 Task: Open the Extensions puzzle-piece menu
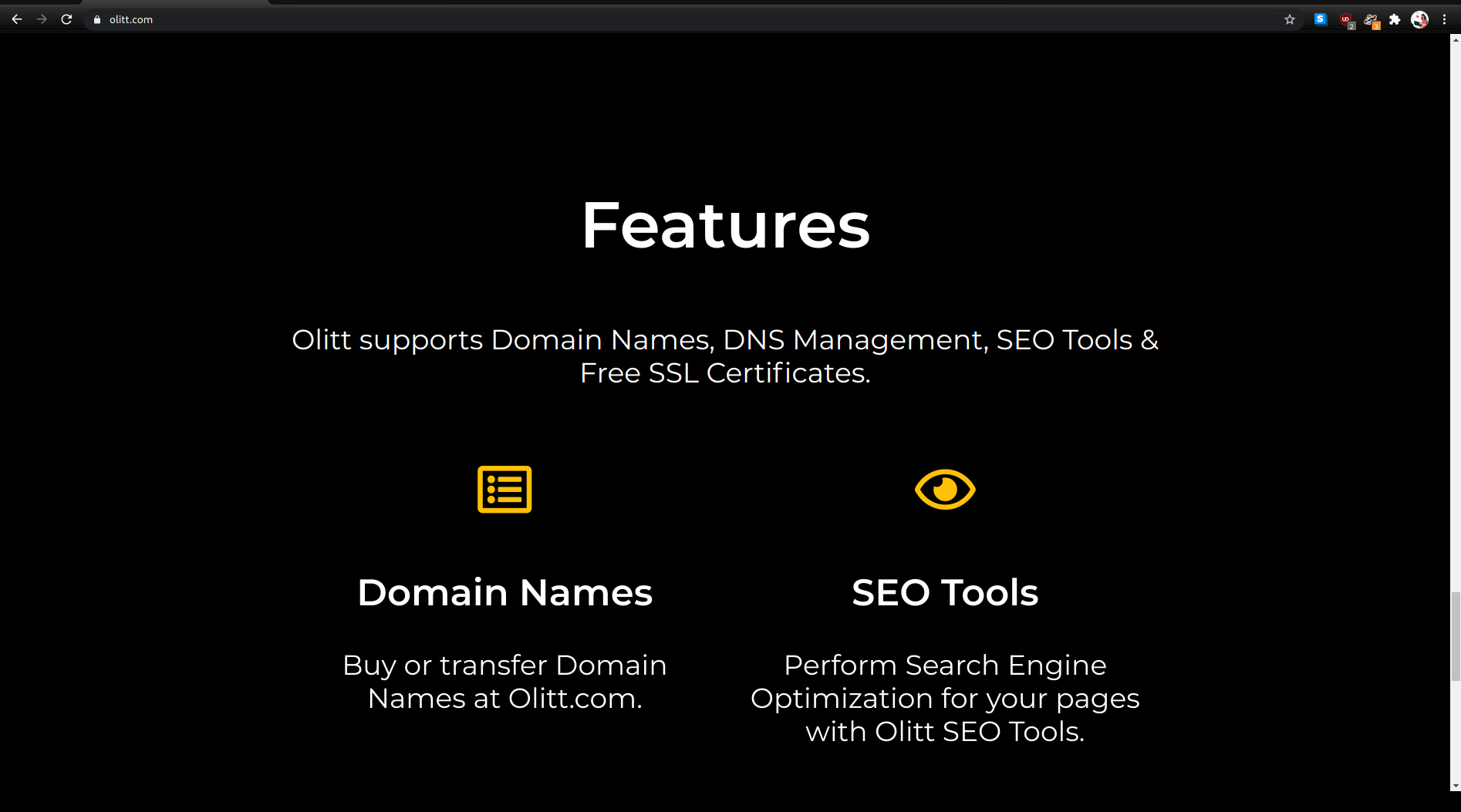point(1395,19)
